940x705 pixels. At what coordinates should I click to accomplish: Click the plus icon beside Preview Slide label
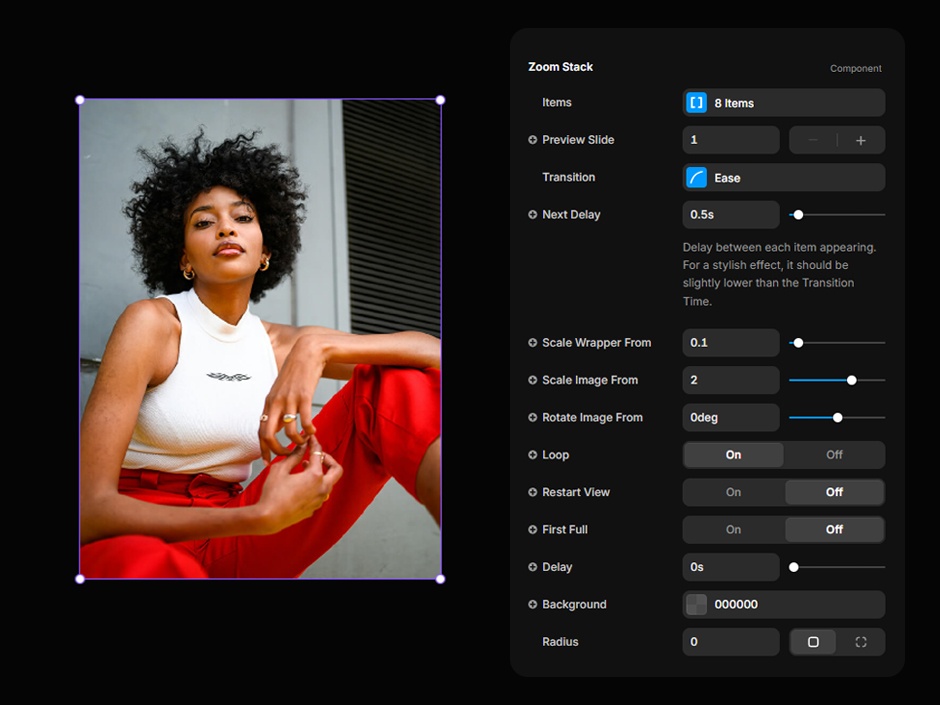tap(533, 140)
